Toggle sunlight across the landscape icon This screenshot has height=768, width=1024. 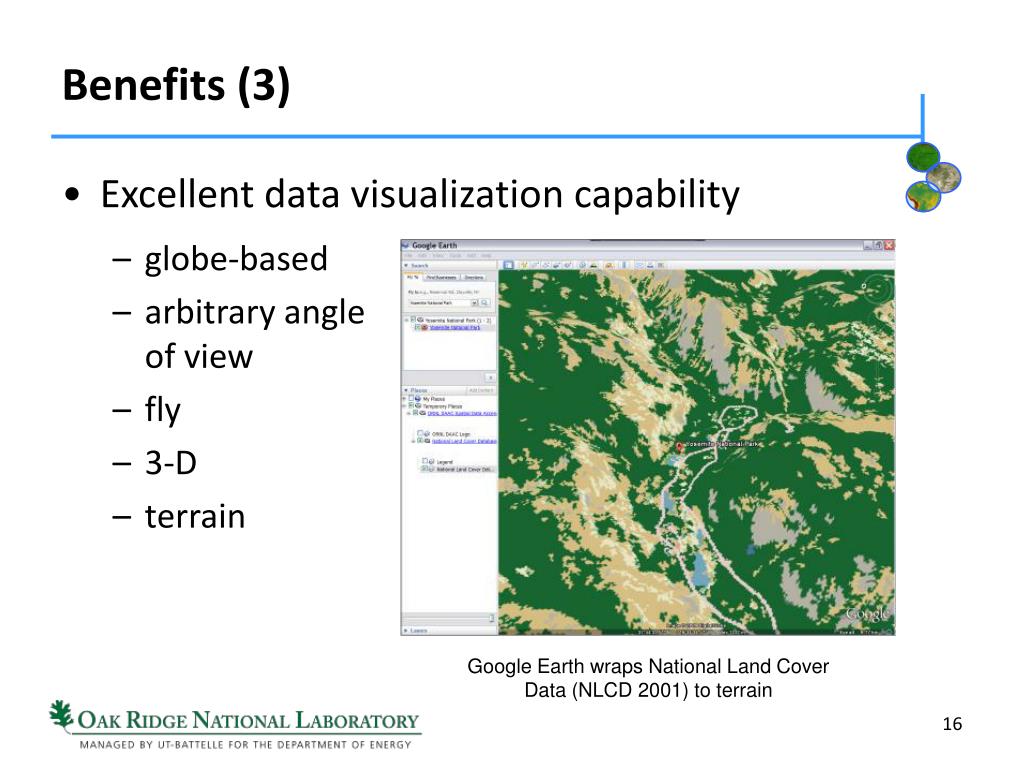[x=594, y=265]
